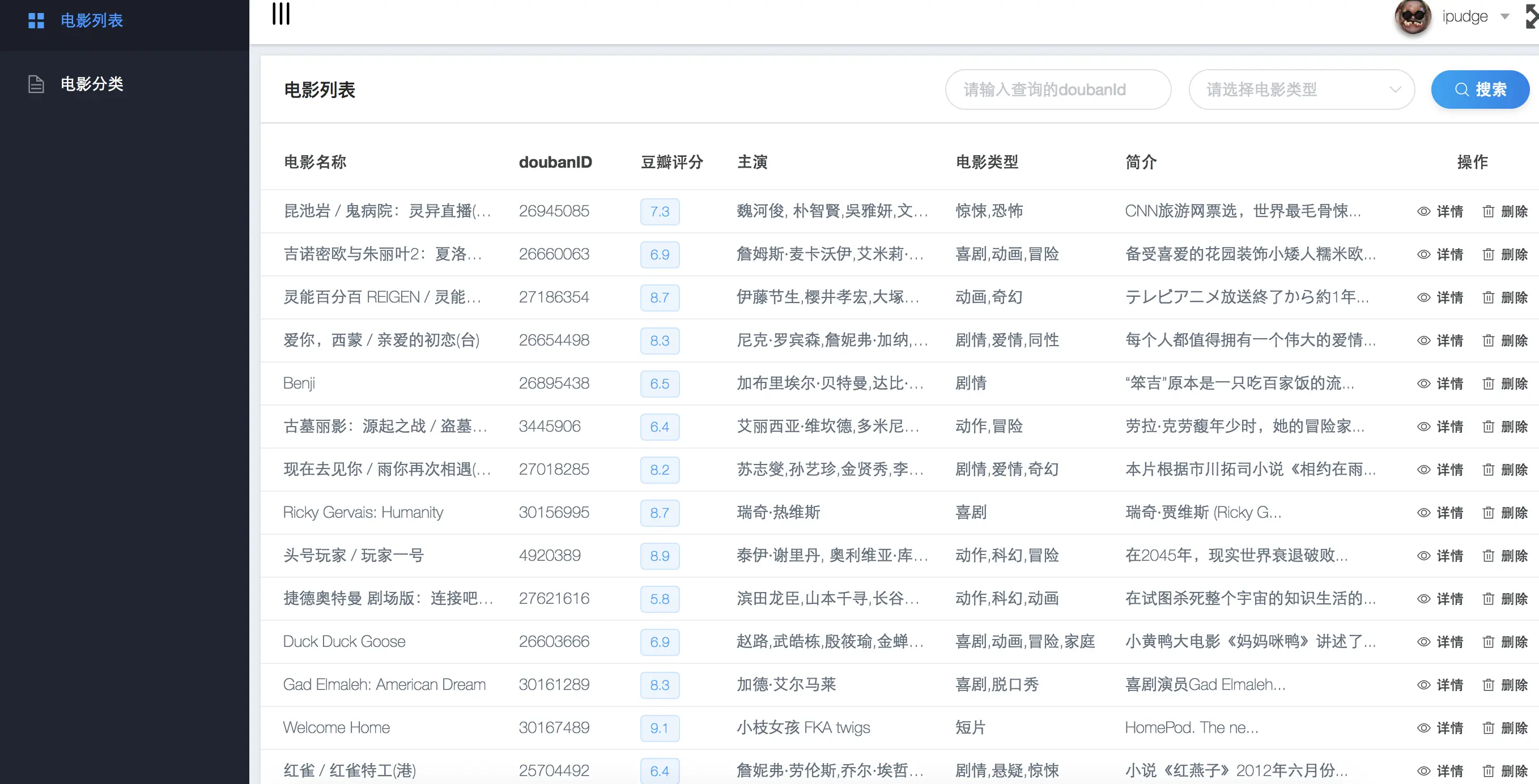This screenshot has width=1539, height=784.
Task: Click the trash icon for Benji row
Action: (1488, 384)
